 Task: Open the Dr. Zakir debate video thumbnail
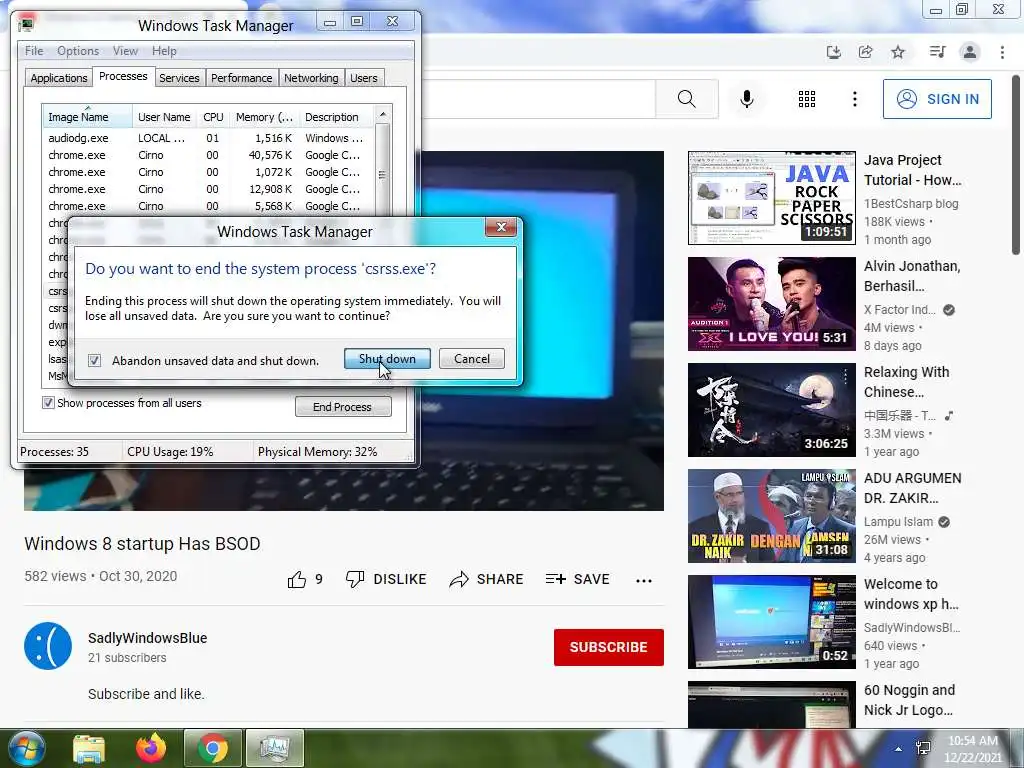(772, 515)
